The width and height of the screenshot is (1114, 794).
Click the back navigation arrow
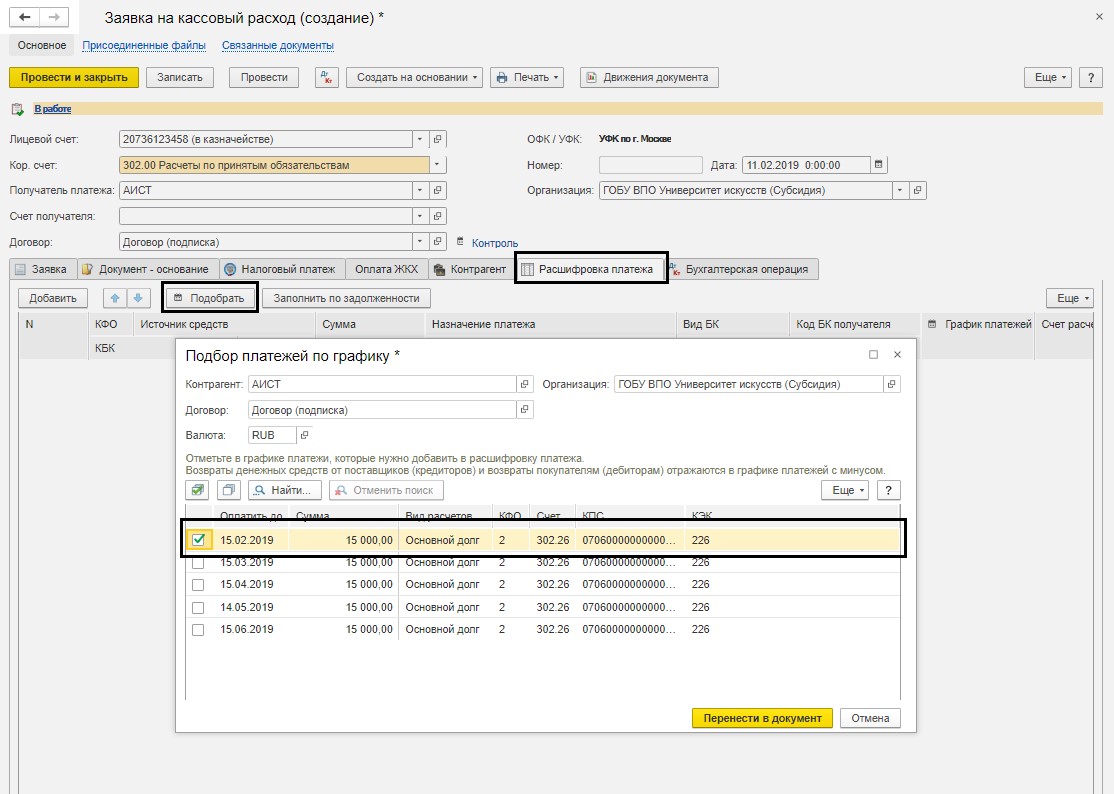tap(25, 17)
